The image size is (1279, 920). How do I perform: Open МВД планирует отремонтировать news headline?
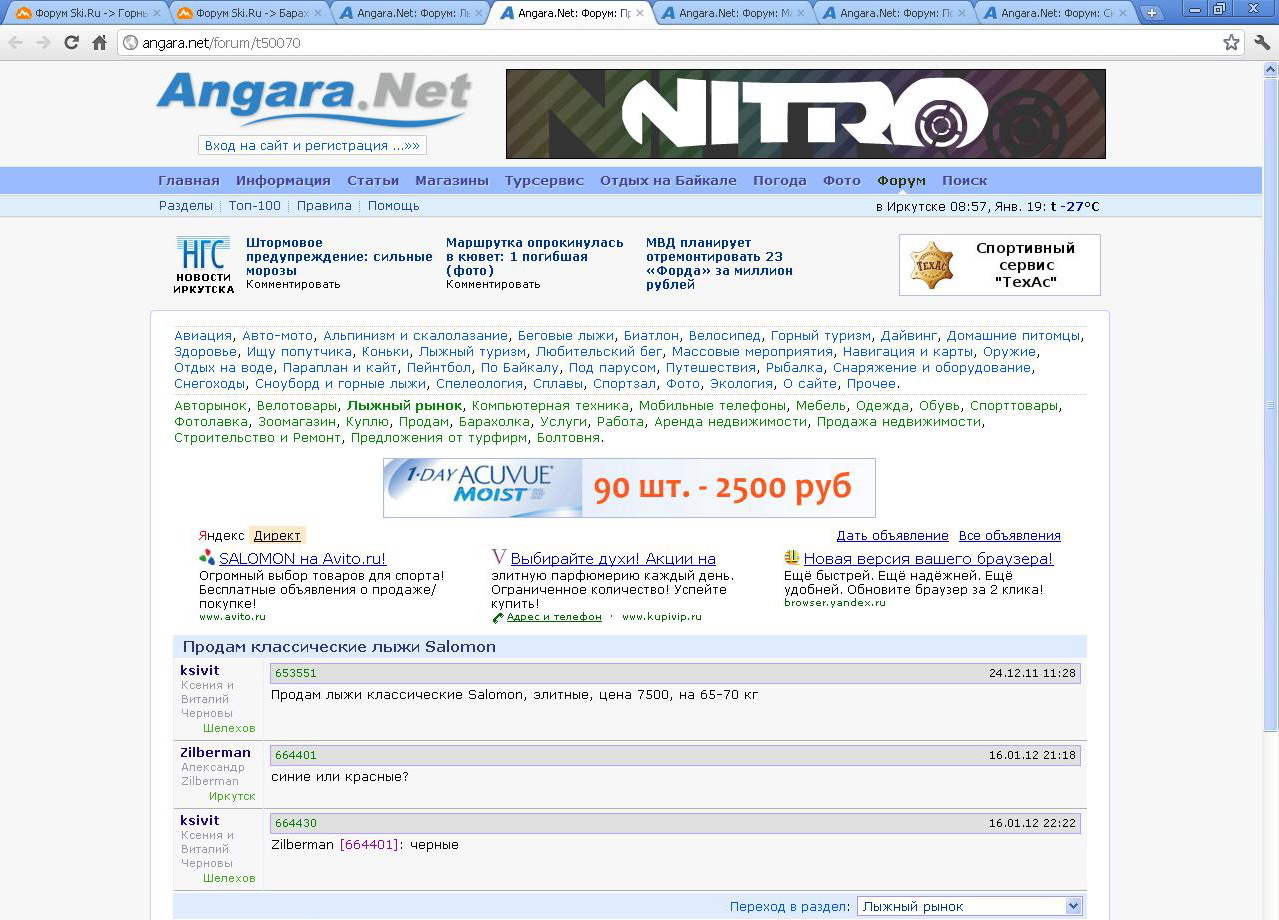tap(719, 264)
